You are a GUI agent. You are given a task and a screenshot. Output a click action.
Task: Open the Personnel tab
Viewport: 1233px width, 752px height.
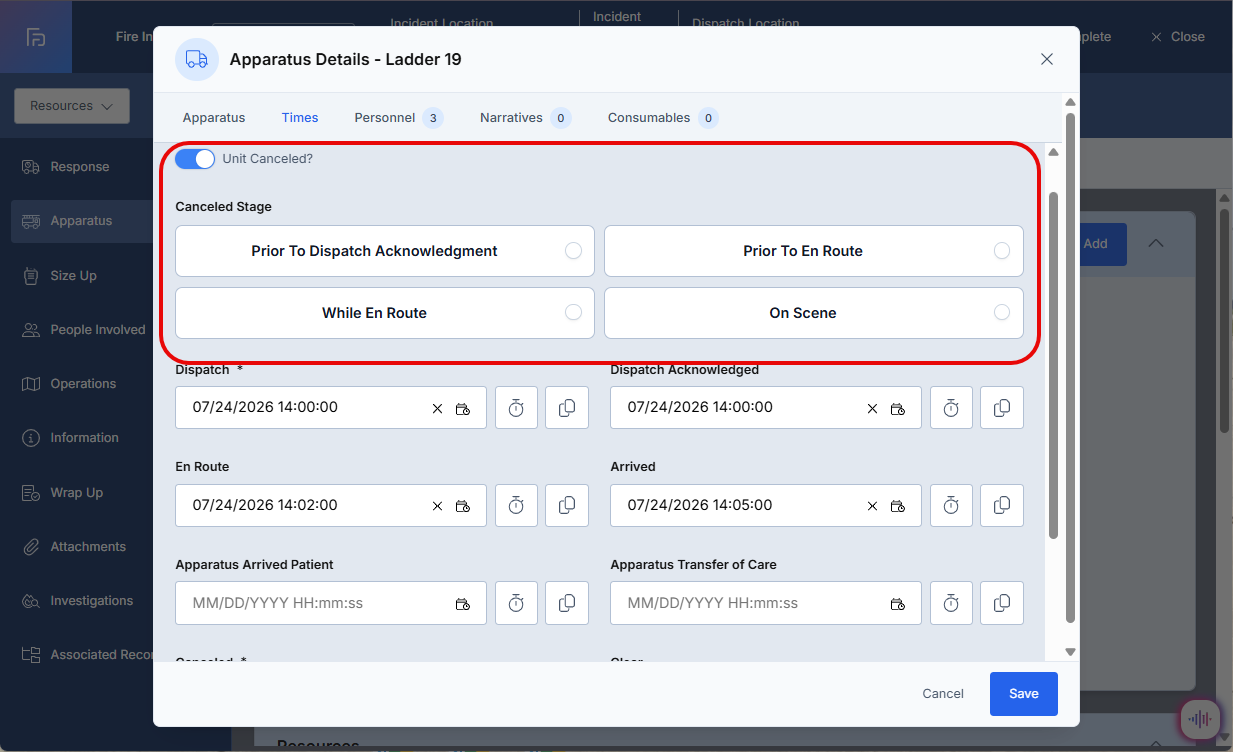pos(399,118)
